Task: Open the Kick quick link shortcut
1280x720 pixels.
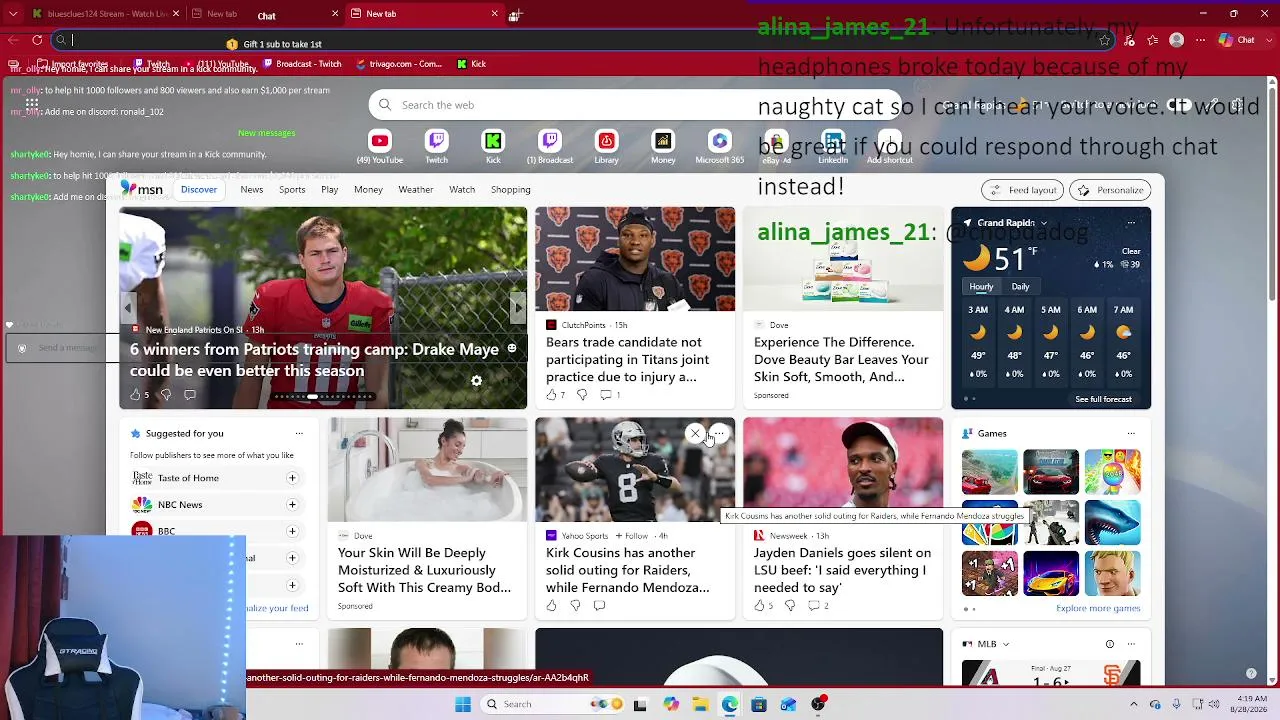Action: 493,146
